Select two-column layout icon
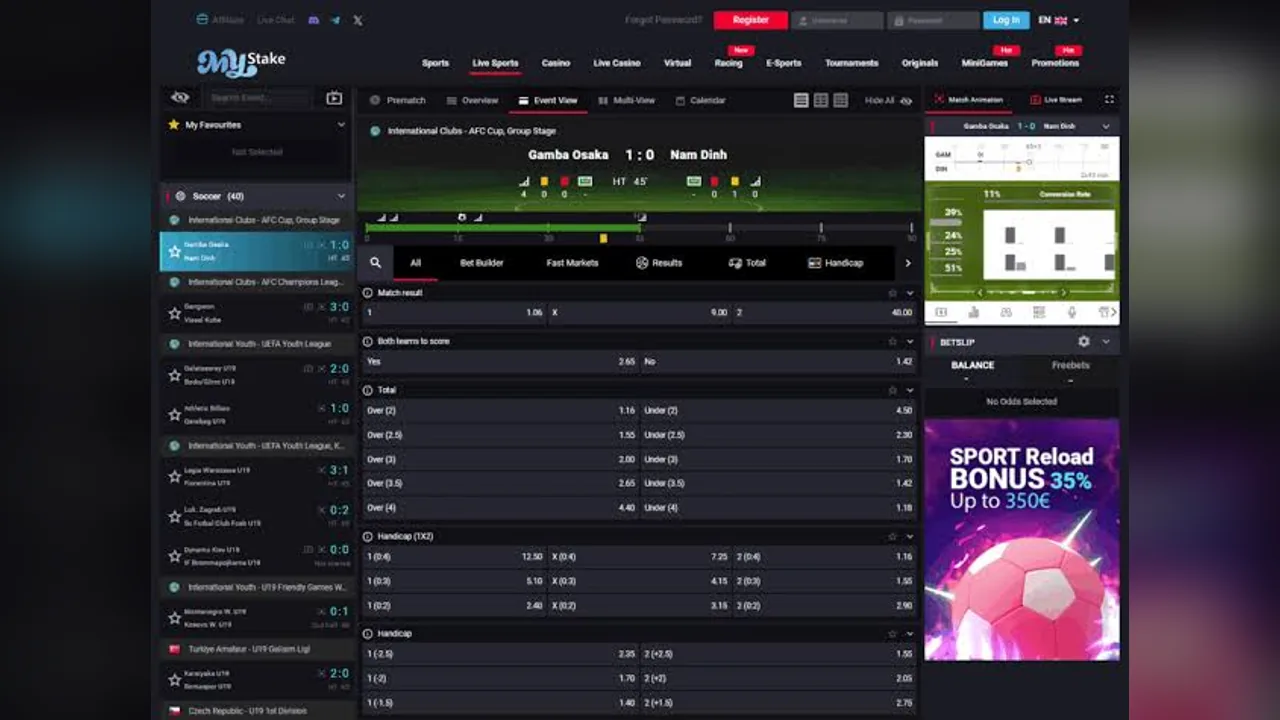The image size is (1280, 720). click(x=821, y=100)
